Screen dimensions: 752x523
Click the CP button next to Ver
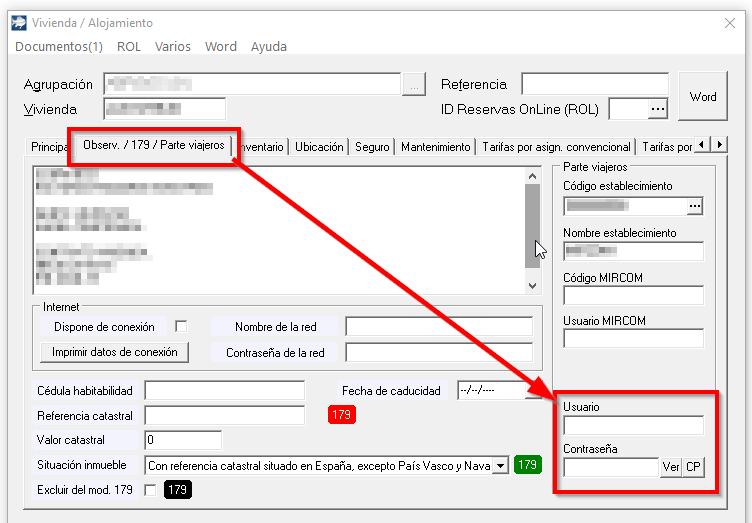pyautogui.click(x=693, y=467)
